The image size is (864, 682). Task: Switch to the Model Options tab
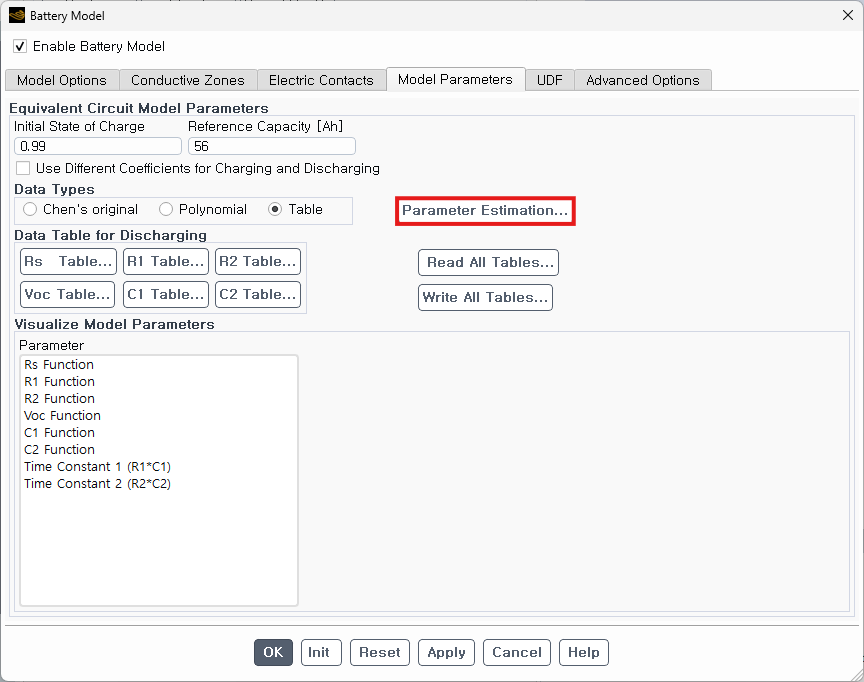tap(62, 80)
